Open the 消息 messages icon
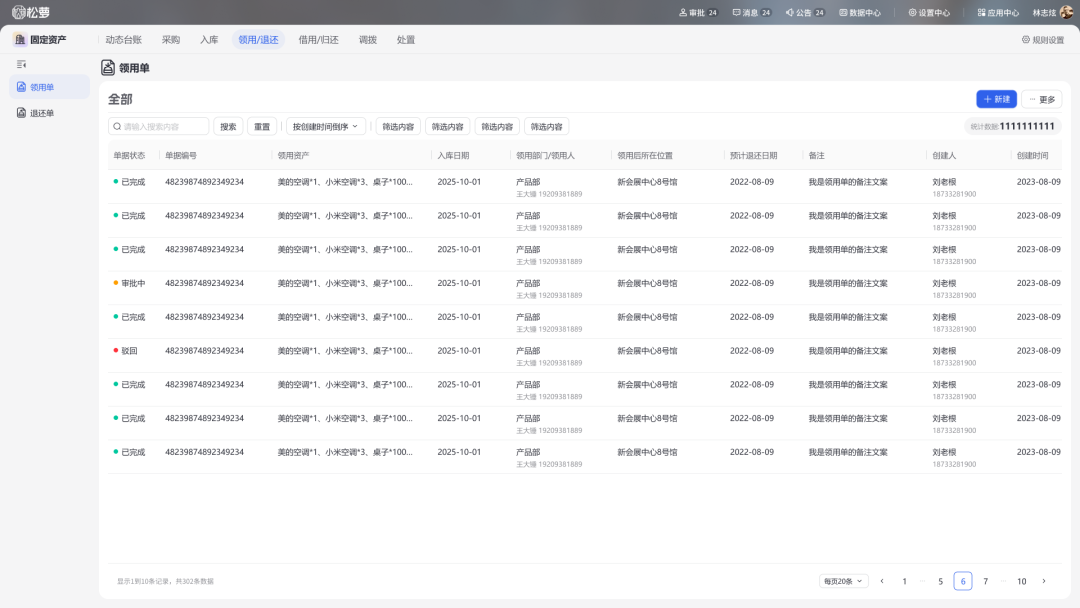 point(737,13)
